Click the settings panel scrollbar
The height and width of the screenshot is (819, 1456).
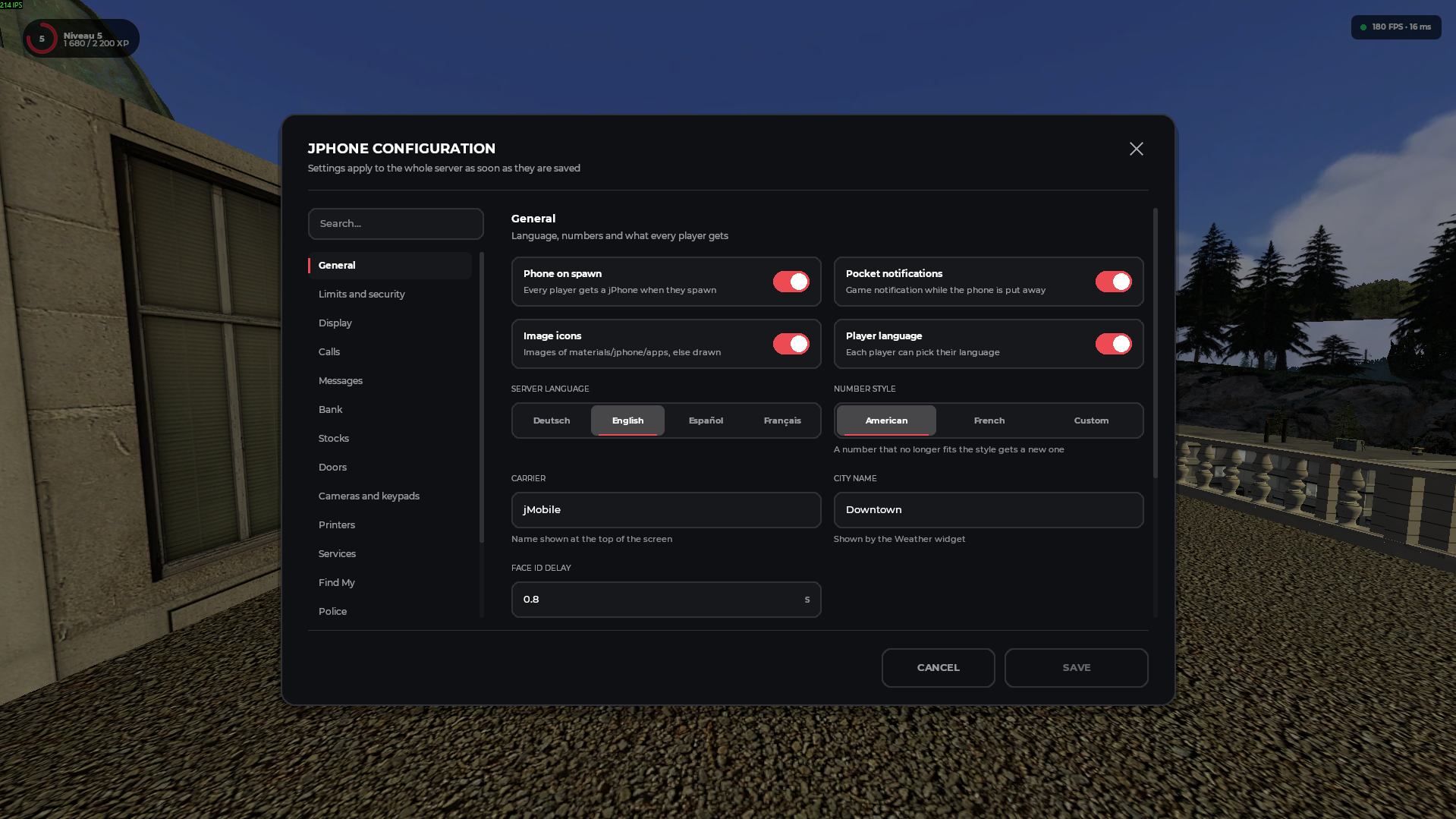click(x=1155, y=343)
